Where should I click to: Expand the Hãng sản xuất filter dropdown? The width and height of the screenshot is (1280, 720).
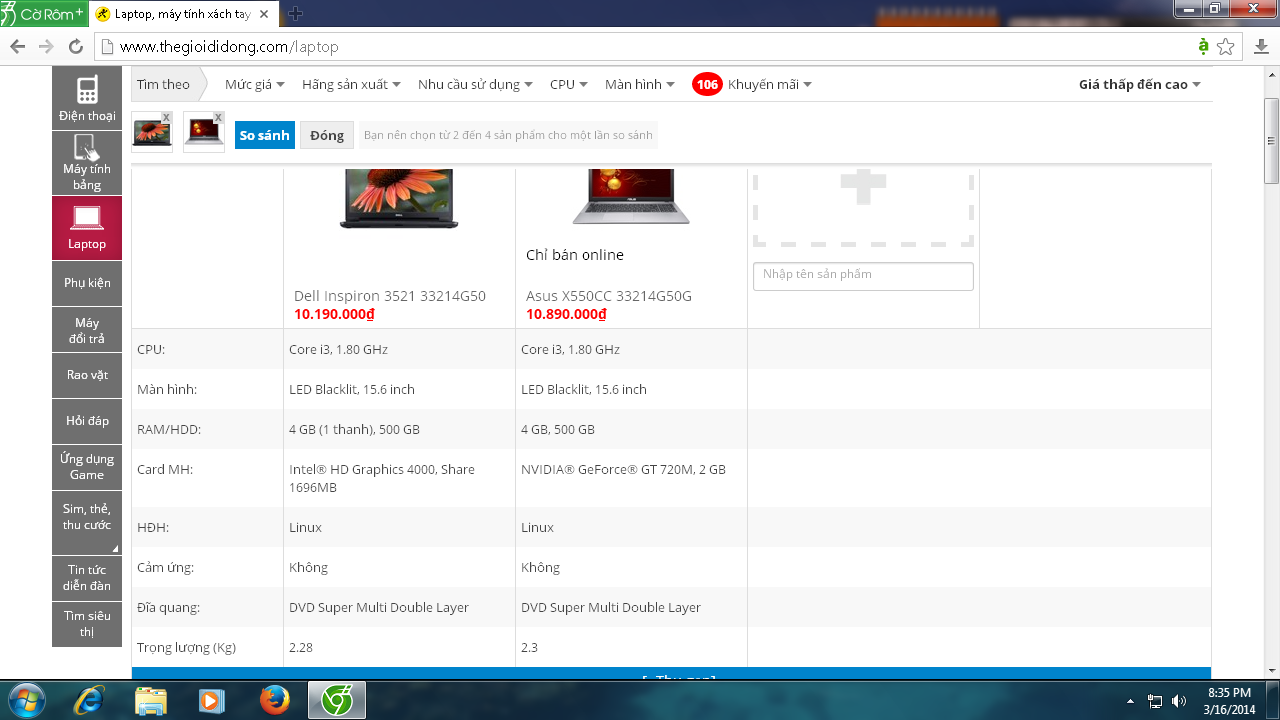point(351,84)
